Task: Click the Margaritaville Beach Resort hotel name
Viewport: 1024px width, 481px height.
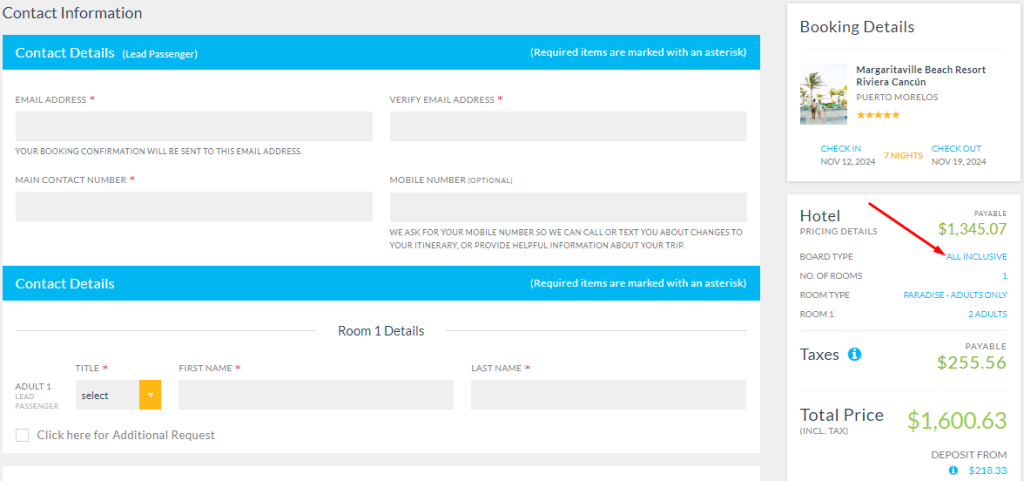Action: click(x=921, y=76)
